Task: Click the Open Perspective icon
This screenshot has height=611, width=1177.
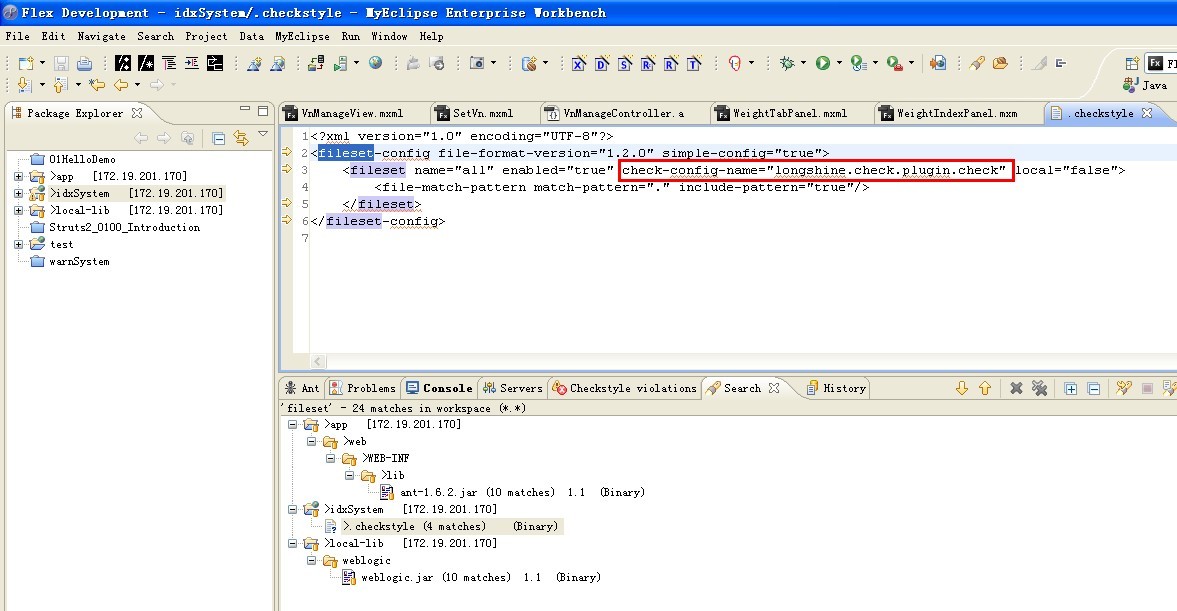Action: click(1132, 63)
